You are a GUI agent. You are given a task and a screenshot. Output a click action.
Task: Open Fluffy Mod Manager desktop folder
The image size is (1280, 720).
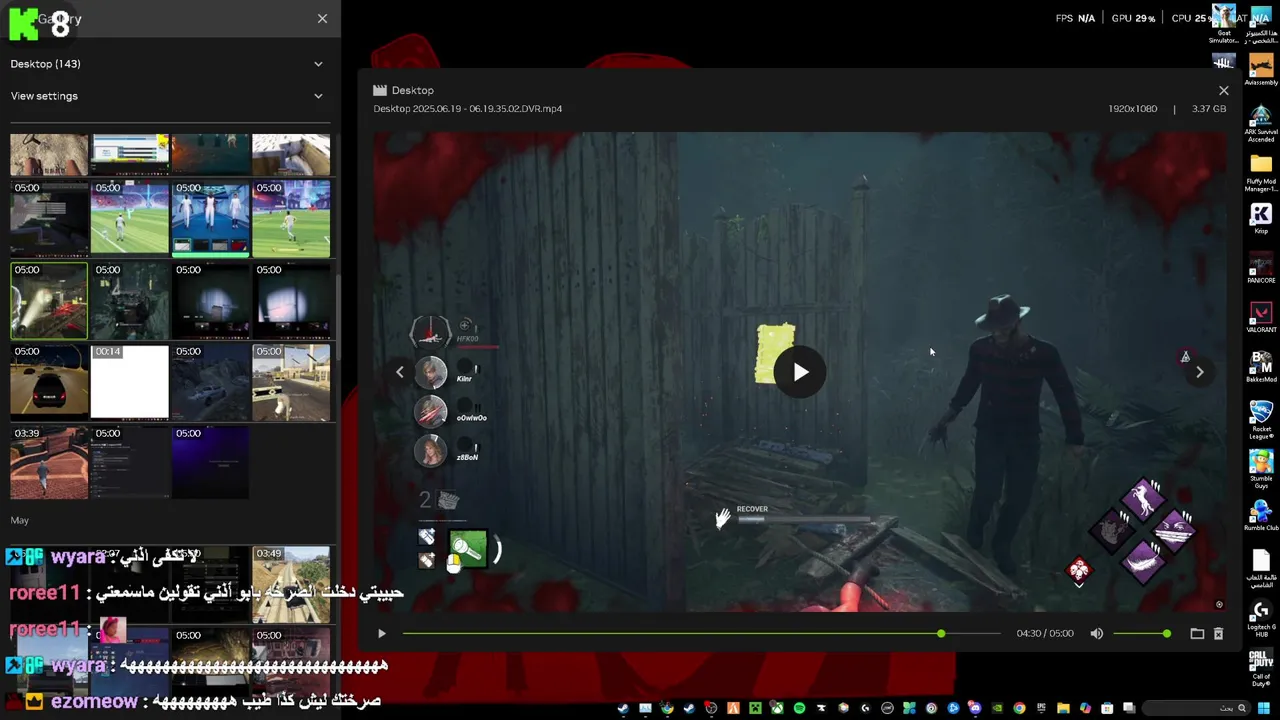click(x=1261, y=173)
